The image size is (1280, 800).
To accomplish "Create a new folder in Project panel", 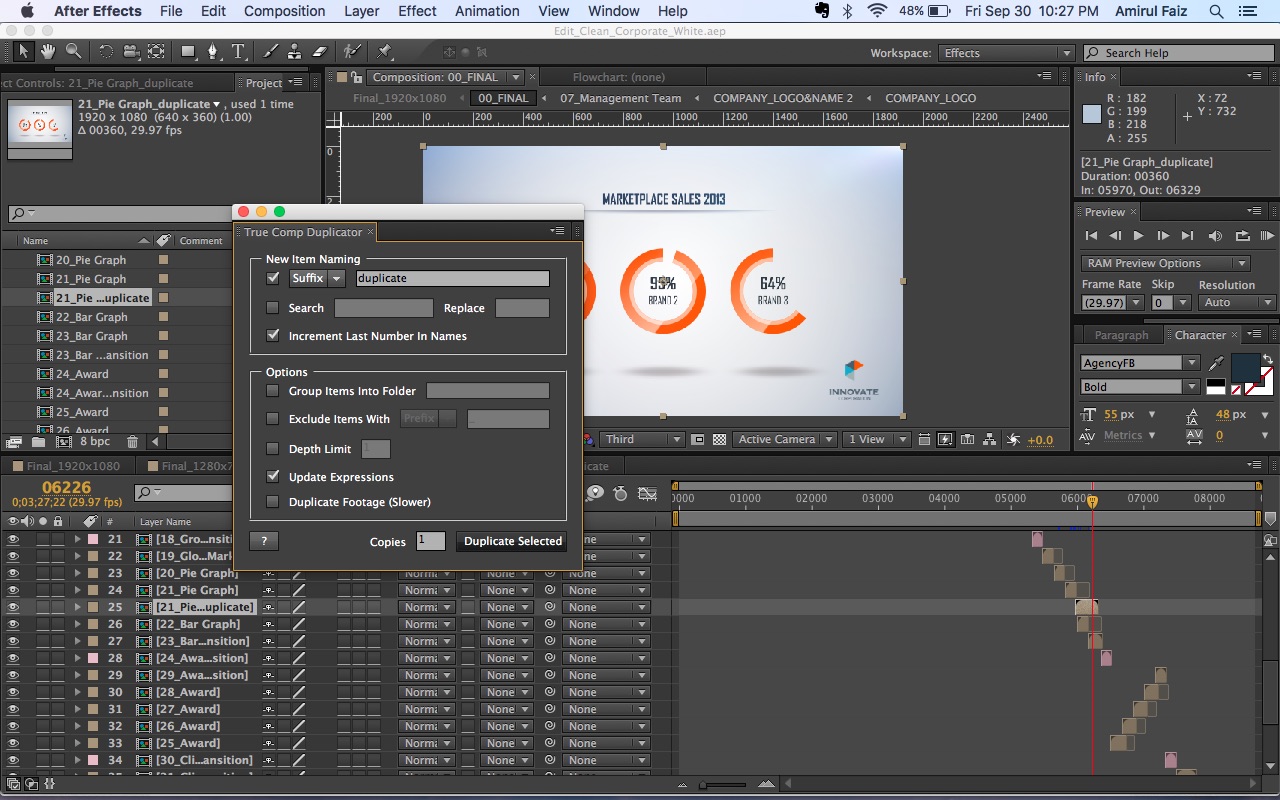I will (x=38, y=441).
